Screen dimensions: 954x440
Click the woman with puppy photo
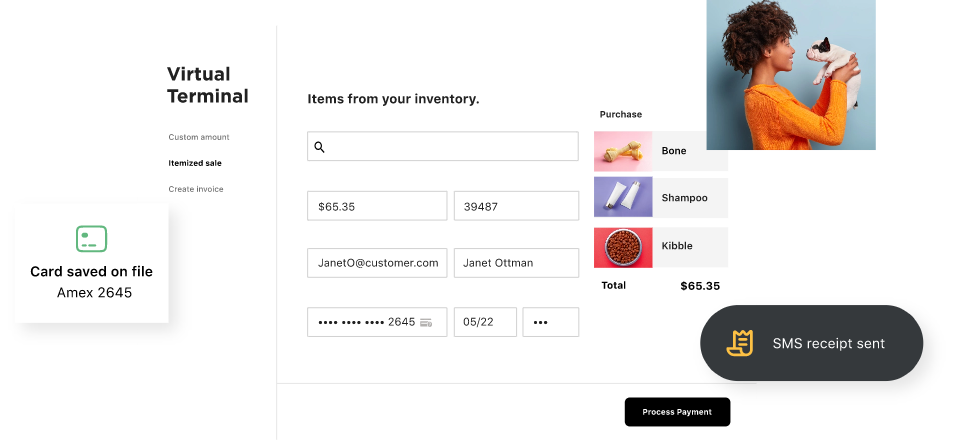pos(790,75)
